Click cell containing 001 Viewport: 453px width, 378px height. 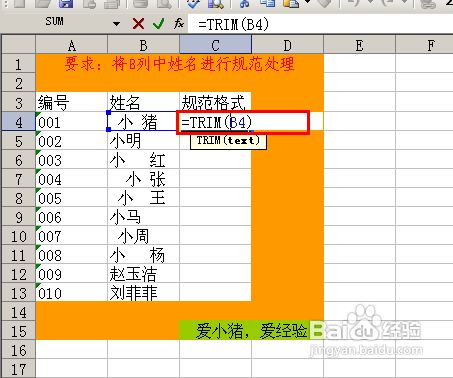(x=72, y=121)
